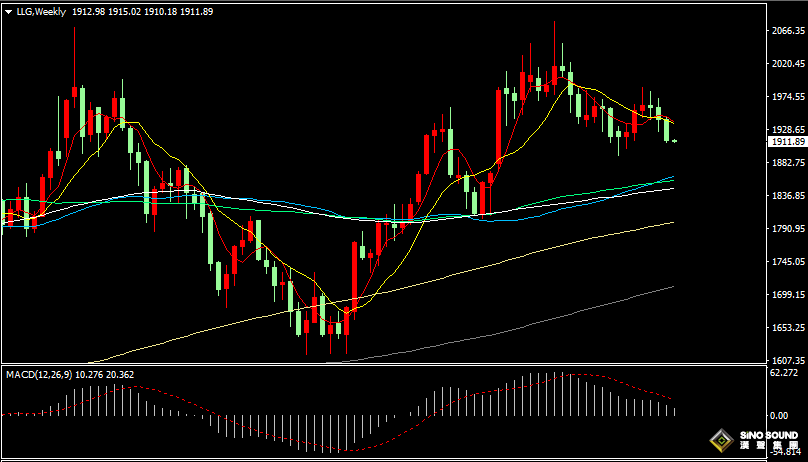The height and width of the screenshot is (462, 808).
Task: Click the 1699.15 price axis label
Action: coord(787,295)
